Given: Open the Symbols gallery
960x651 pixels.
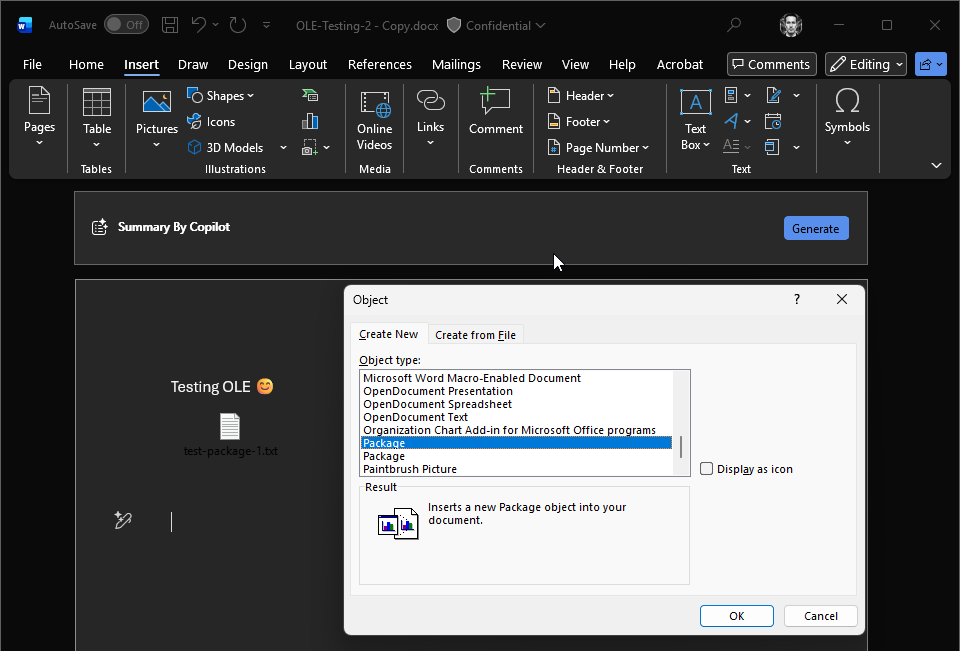Looking at the screenshot, I should tap(847, 112).
